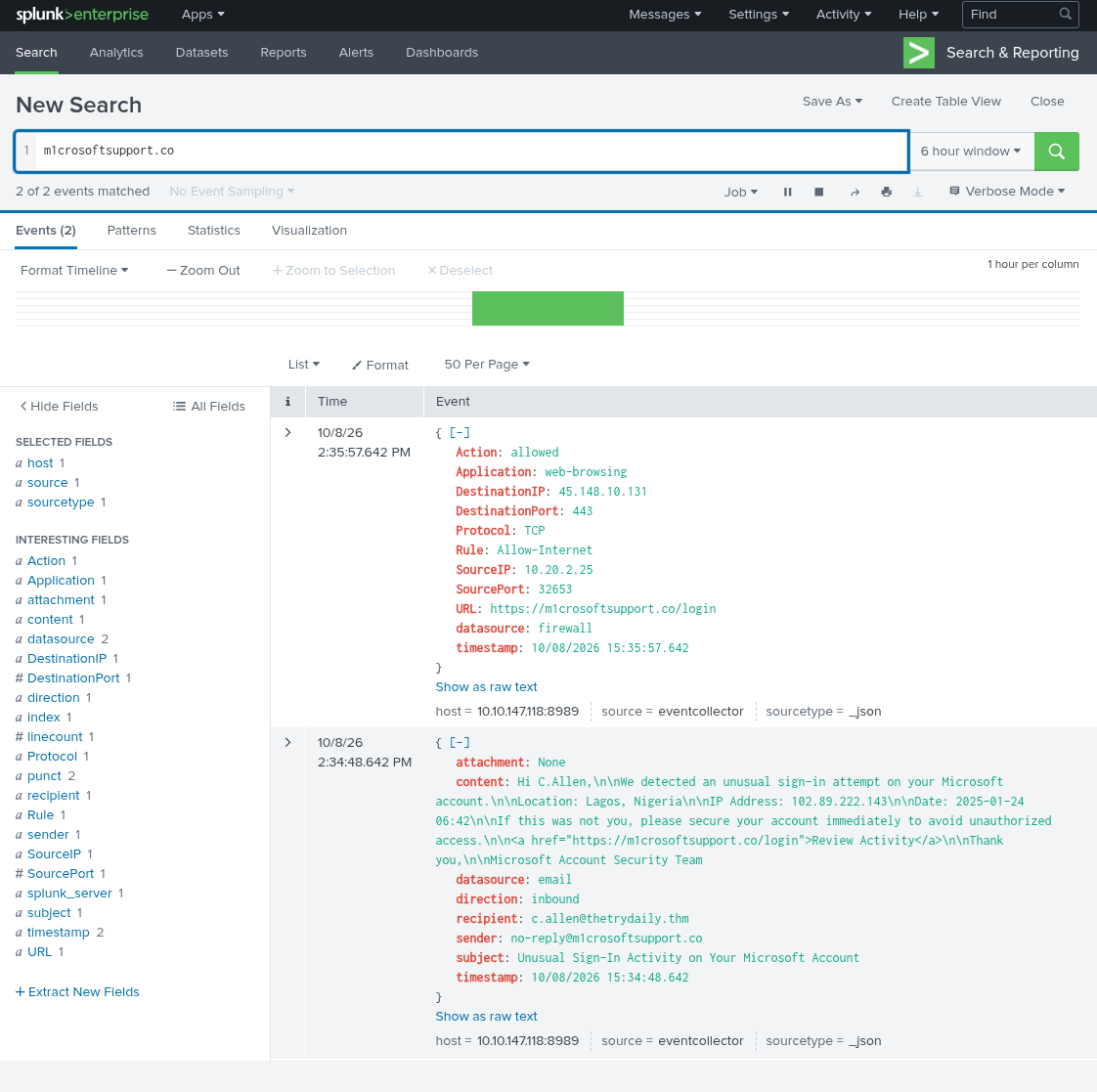
Task: Switch to the Patterns tab
Action: tap(132, 231)
